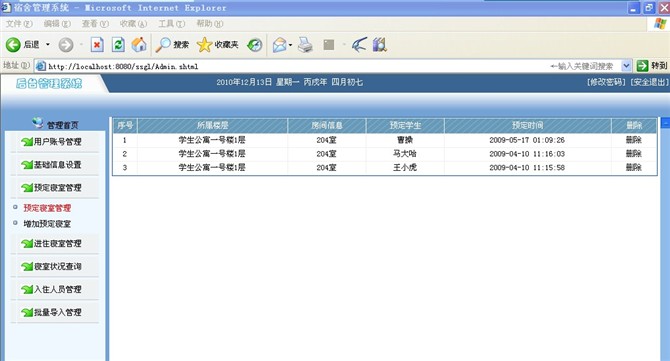
Task: Click the 序号 column header
Action: point(125,126)
